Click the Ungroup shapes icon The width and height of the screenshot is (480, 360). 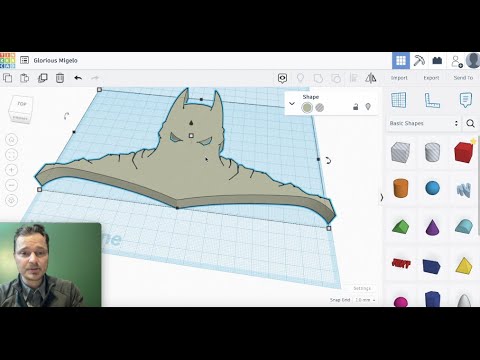(336, 78)
